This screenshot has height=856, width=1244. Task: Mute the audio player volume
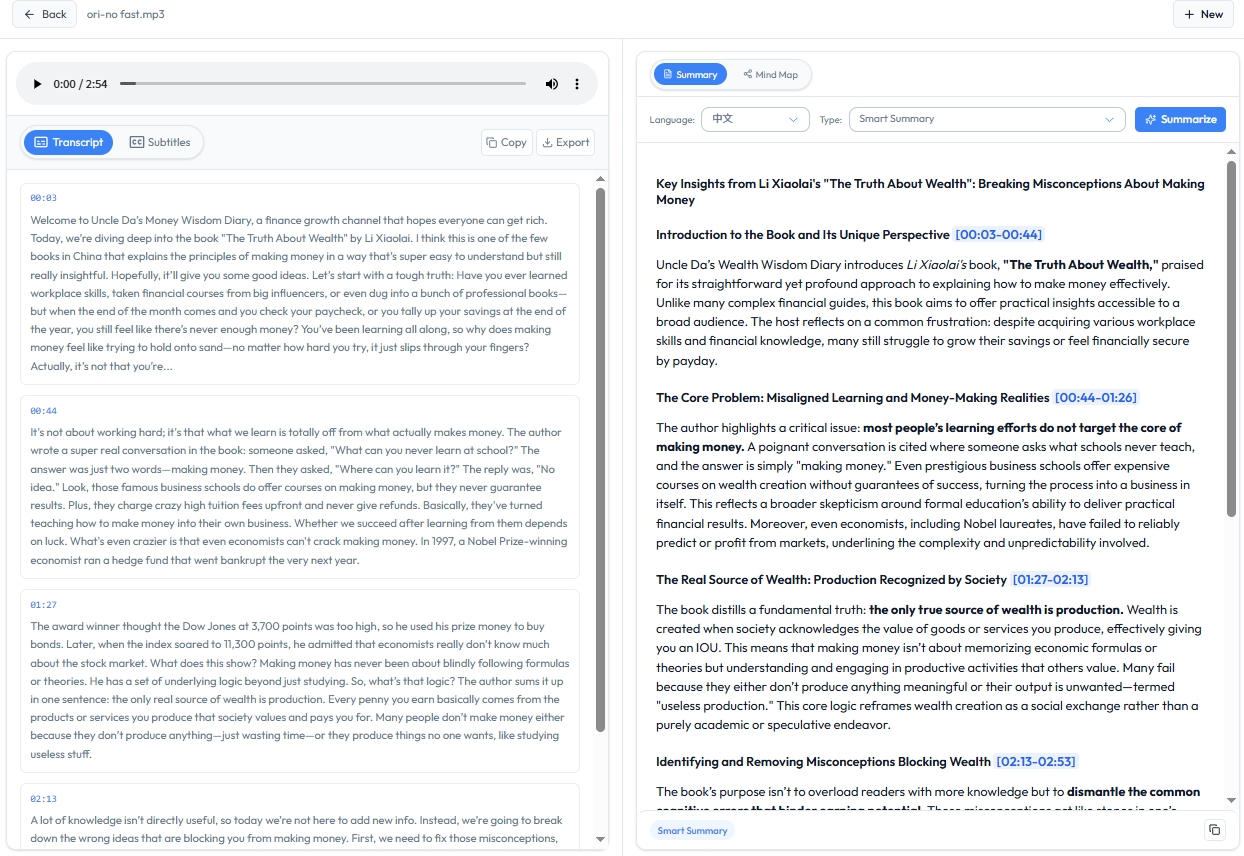[x=551, y=84]
